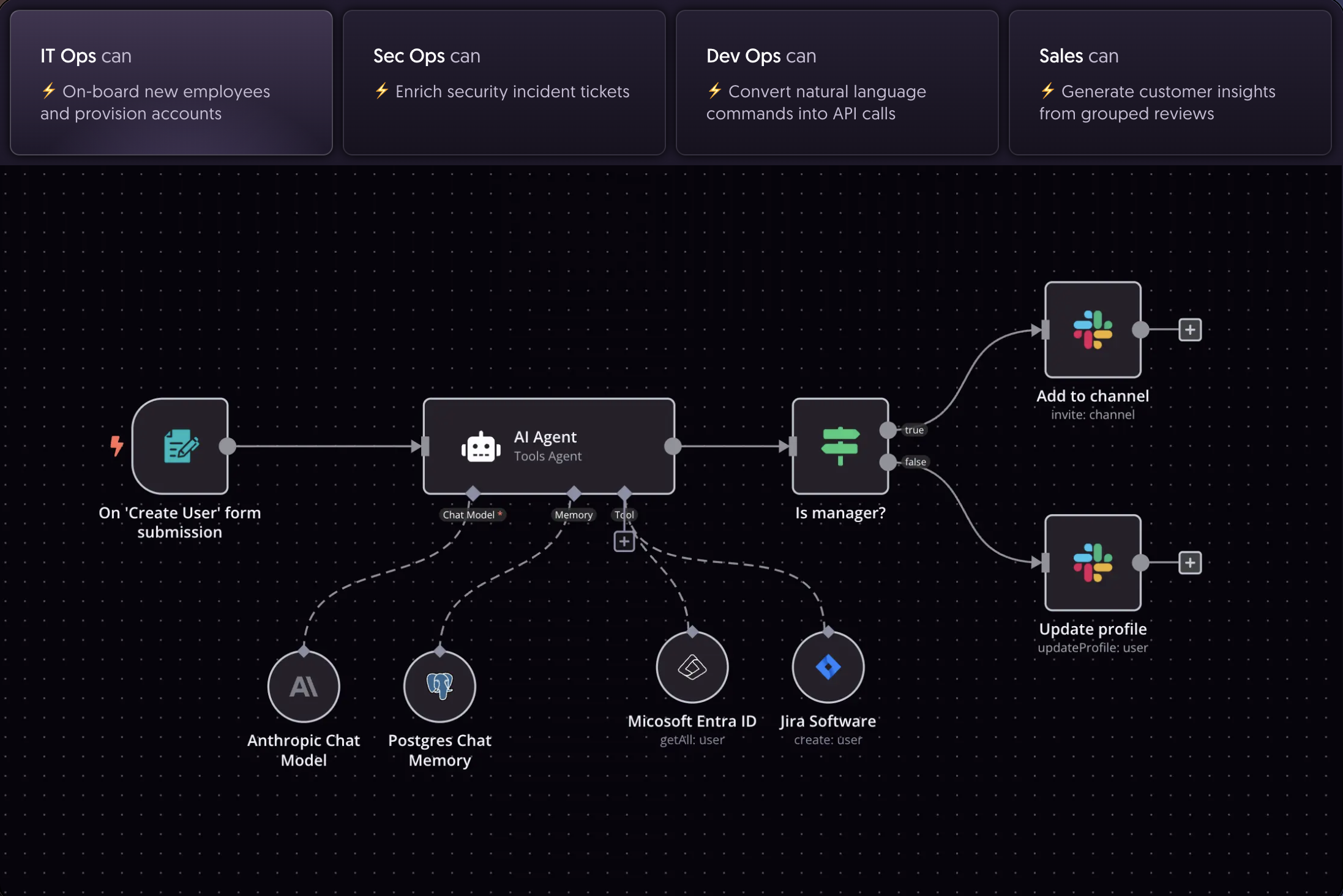This screenshot has height=896, width=1343.
Task: Select the Jira Software tool node
Action: coord(828,667)
